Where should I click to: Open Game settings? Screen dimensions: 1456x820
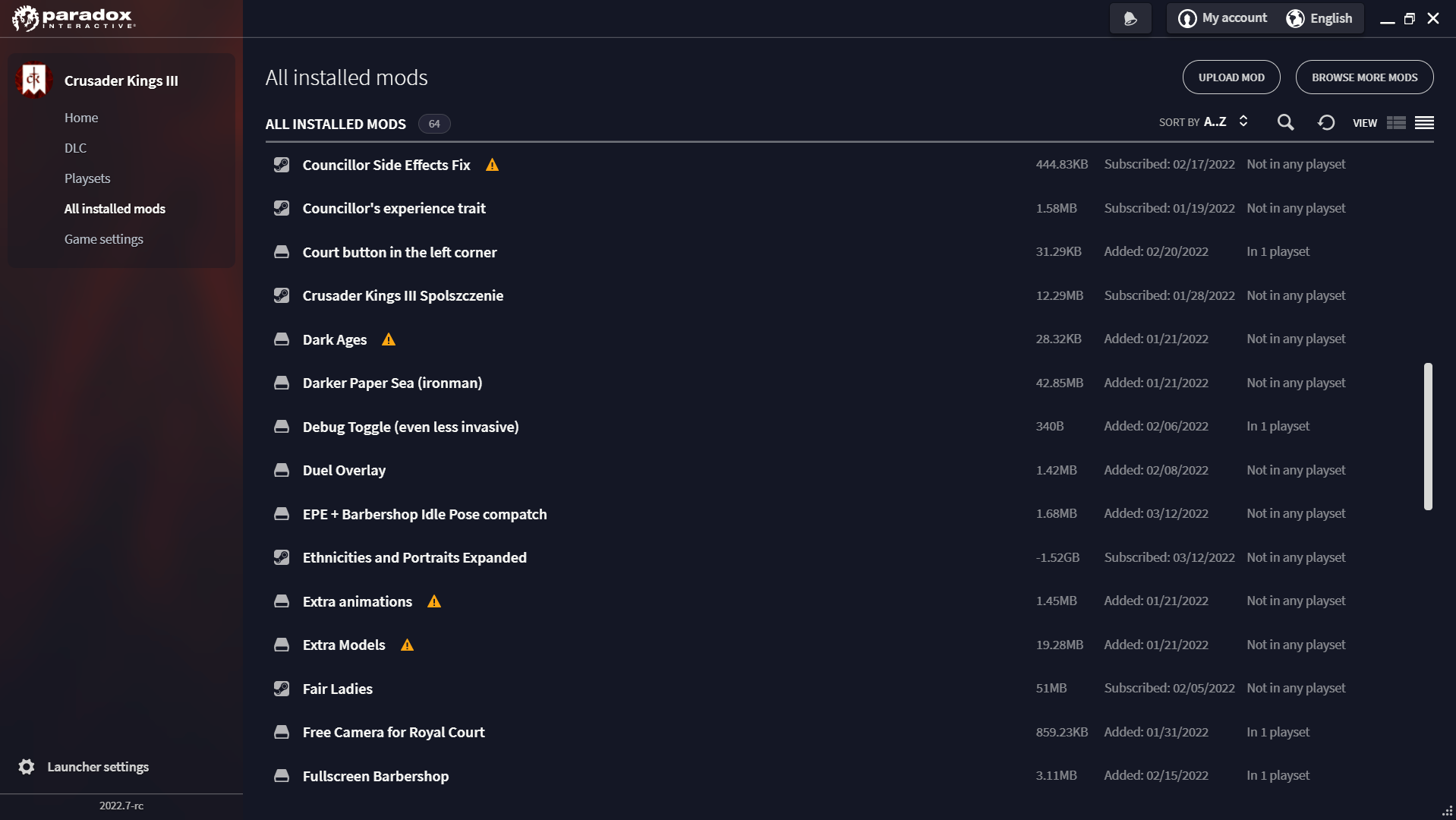[x=104, y=239]
